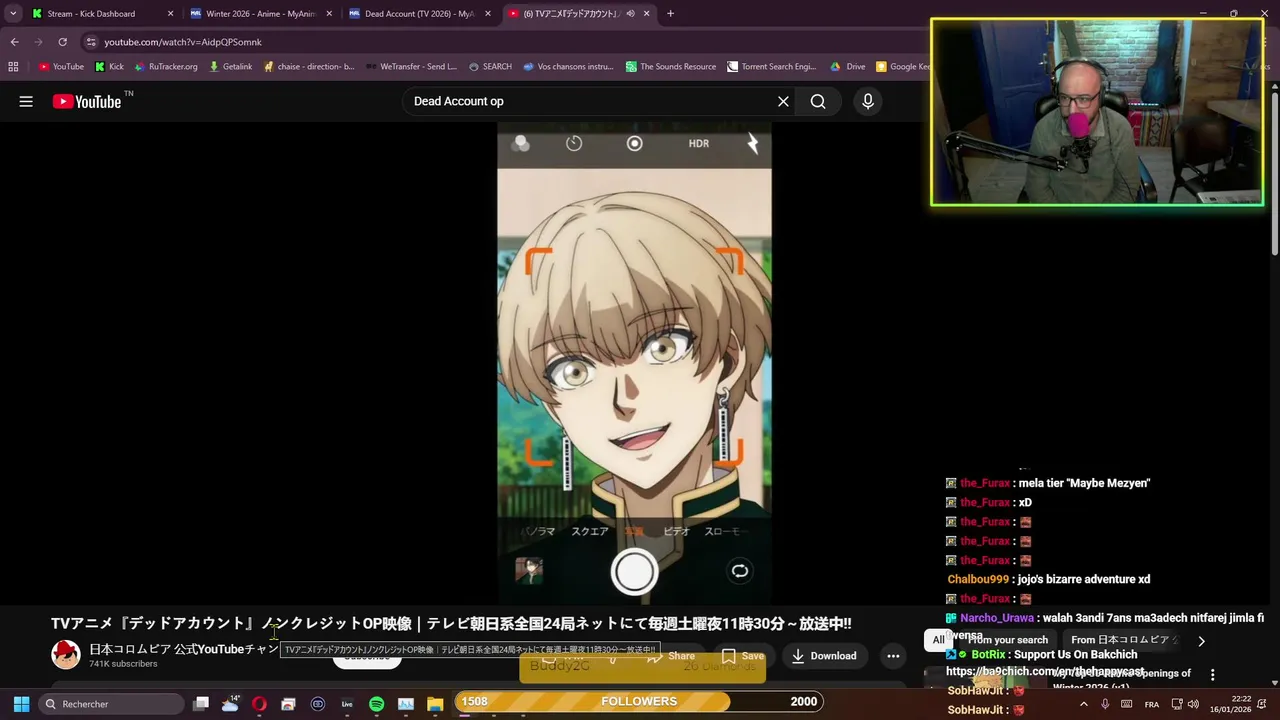This screenshot has height=720, width=1280.
Task: Open a new browser tab
Action: [x=670, y=14]
